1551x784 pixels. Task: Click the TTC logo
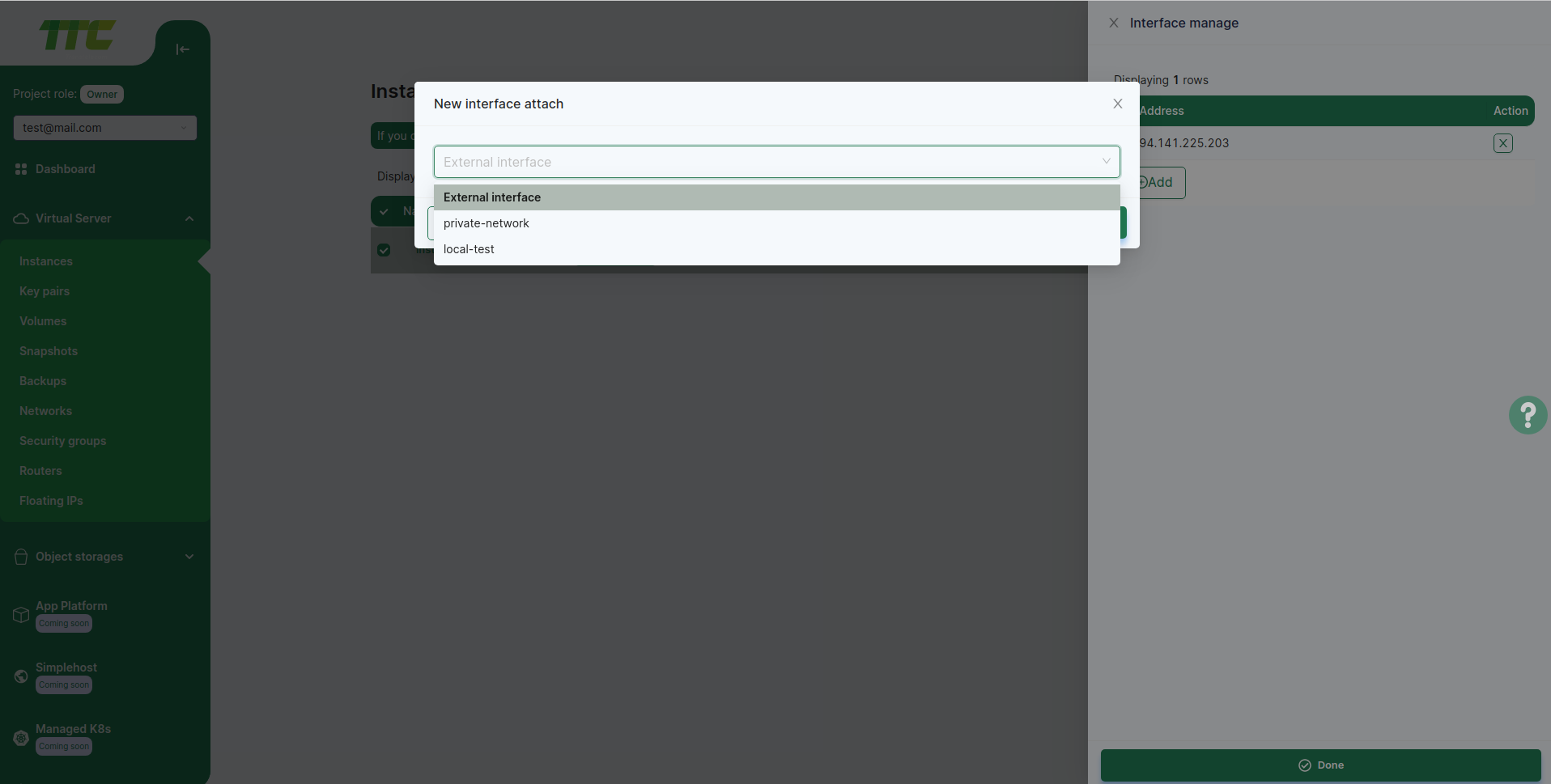click(x=78, y=36)
